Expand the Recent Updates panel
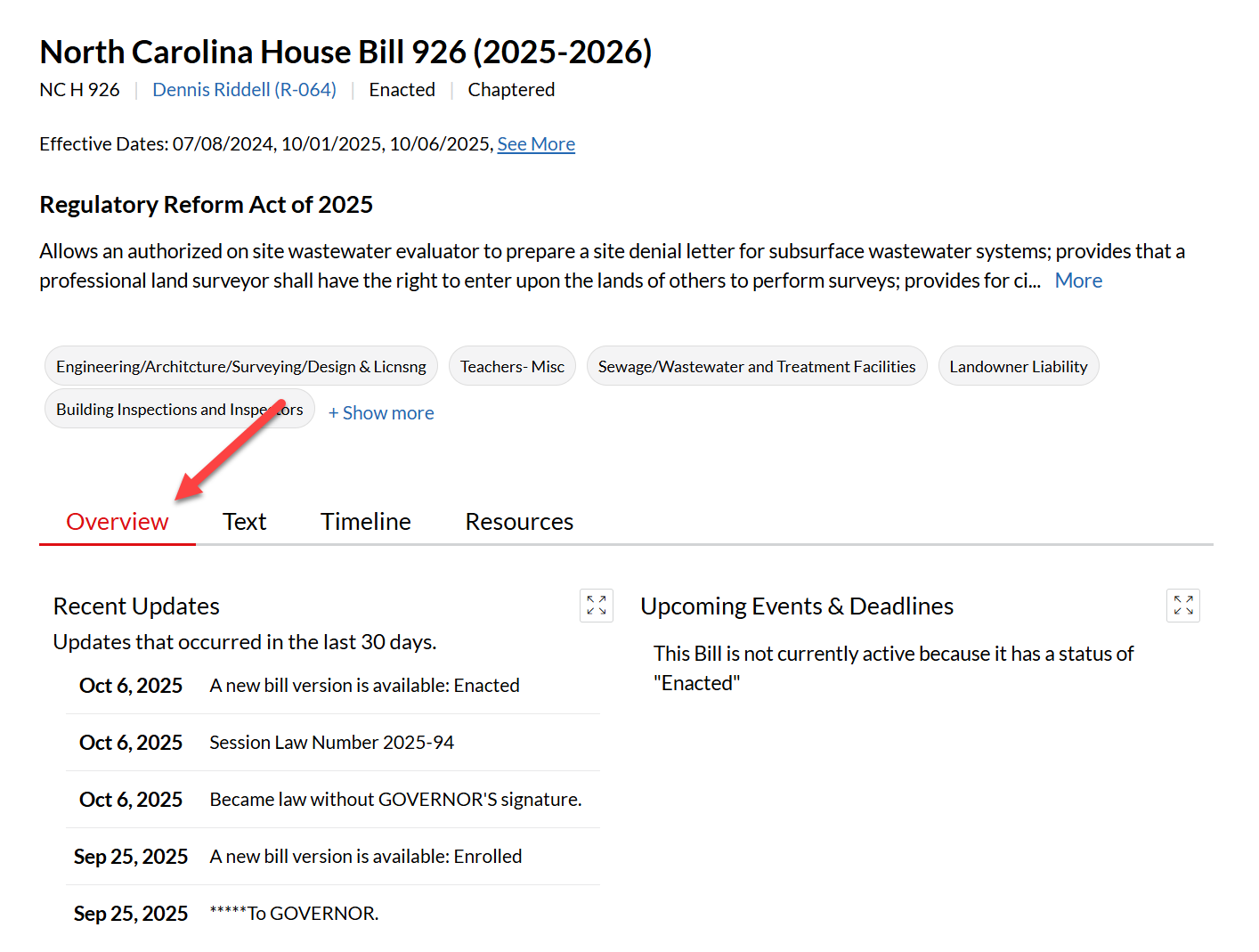The height and width of the screenshot is (952, 1259). point(596,606)
